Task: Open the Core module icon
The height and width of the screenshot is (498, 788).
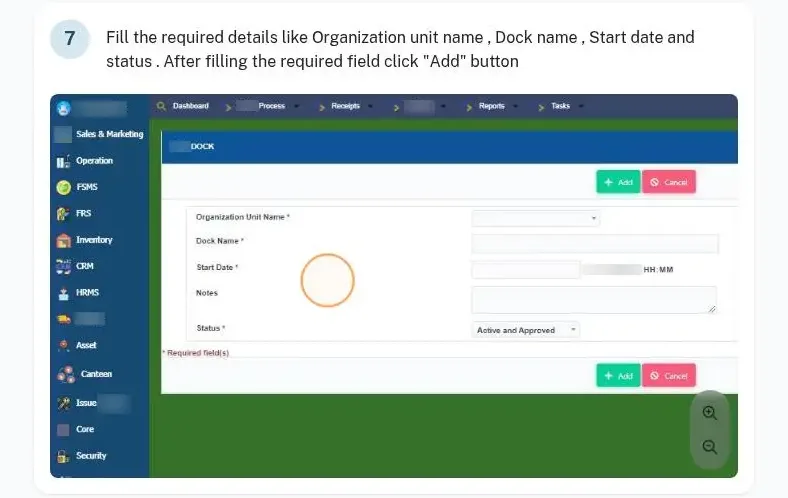Action: (63, 430)
